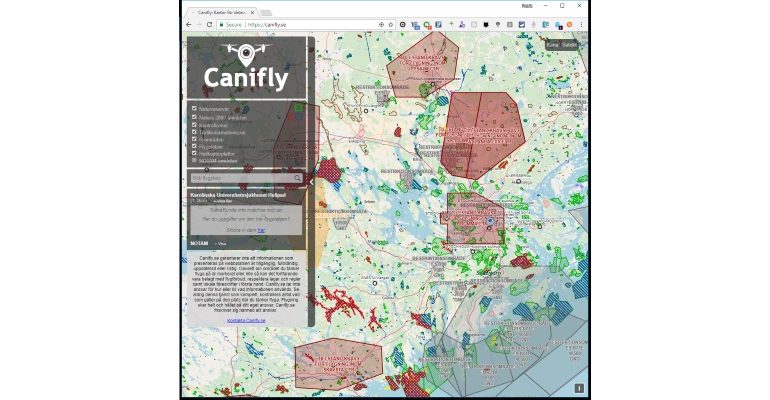Open the Chrome three-dot menu
Screen dimensions: 770x400
(x=581, y=25)
